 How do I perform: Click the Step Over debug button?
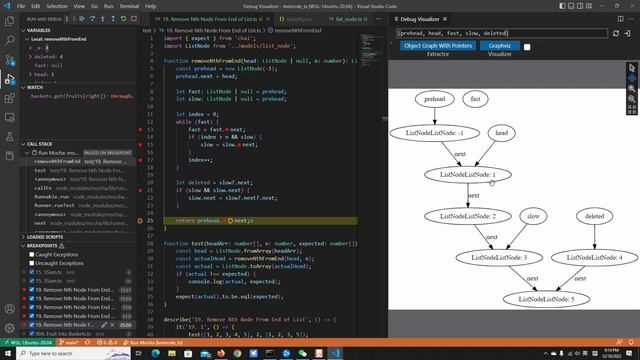point(92,19)
